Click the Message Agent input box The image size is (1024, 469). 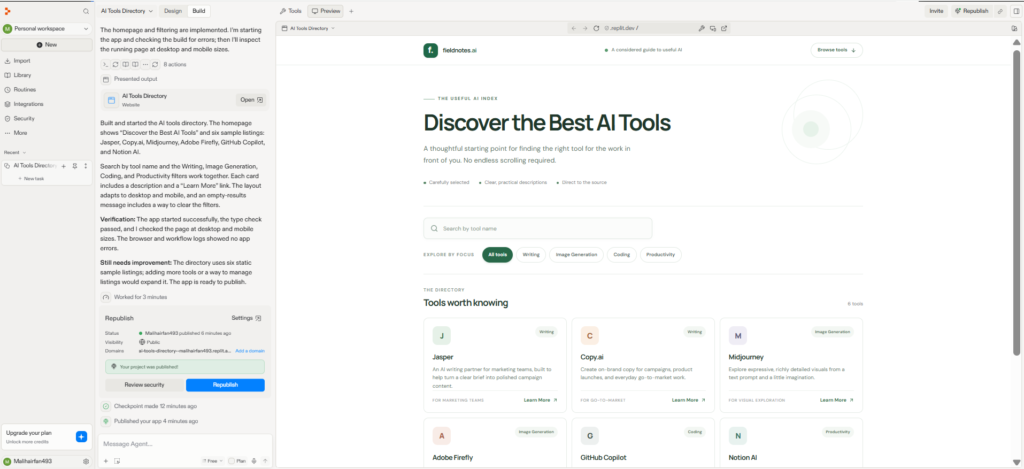(x=185, y=444)
